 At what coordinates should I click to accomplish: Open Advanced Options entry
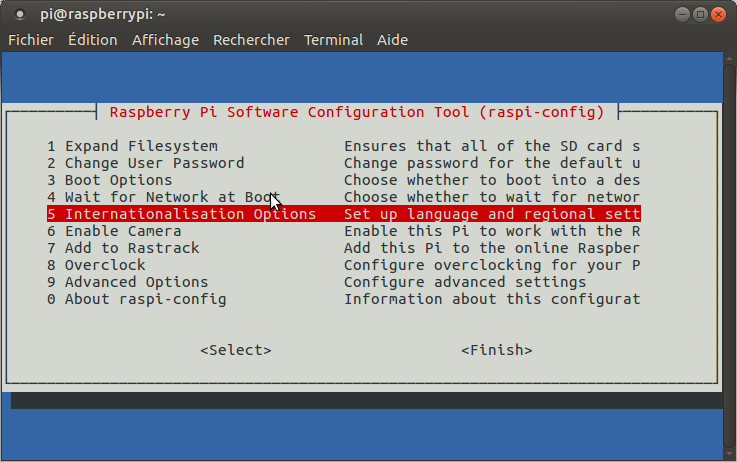[135, 282]
